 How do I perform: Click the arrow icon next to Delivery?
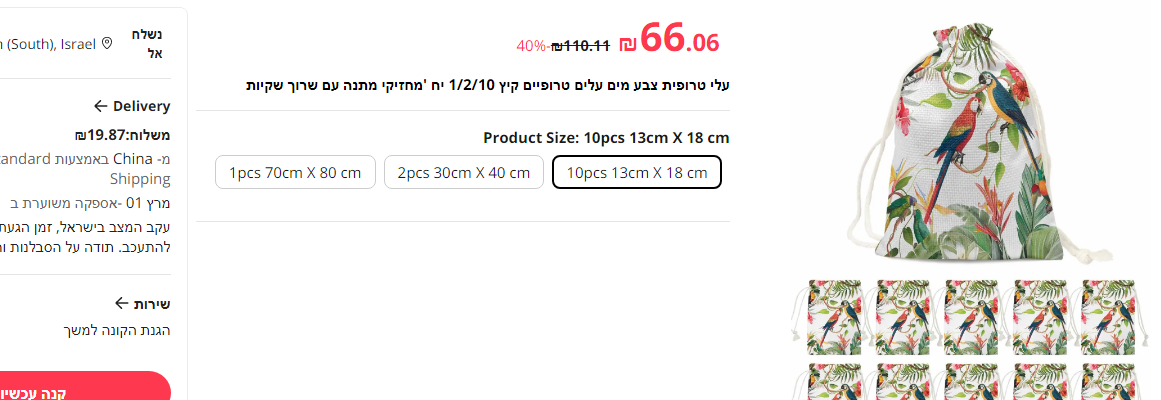(x=100, y=106)
